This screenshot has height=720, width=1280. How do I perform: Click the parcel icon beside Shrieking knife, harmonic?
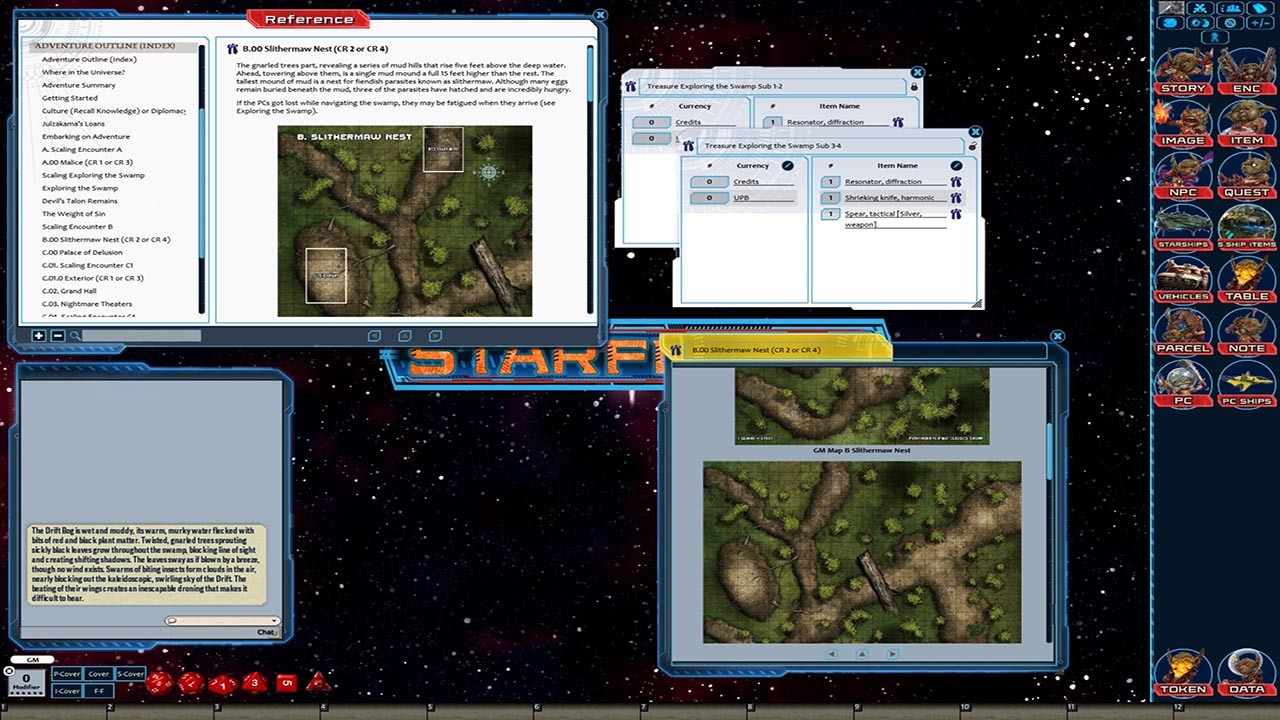click(955, 197)
